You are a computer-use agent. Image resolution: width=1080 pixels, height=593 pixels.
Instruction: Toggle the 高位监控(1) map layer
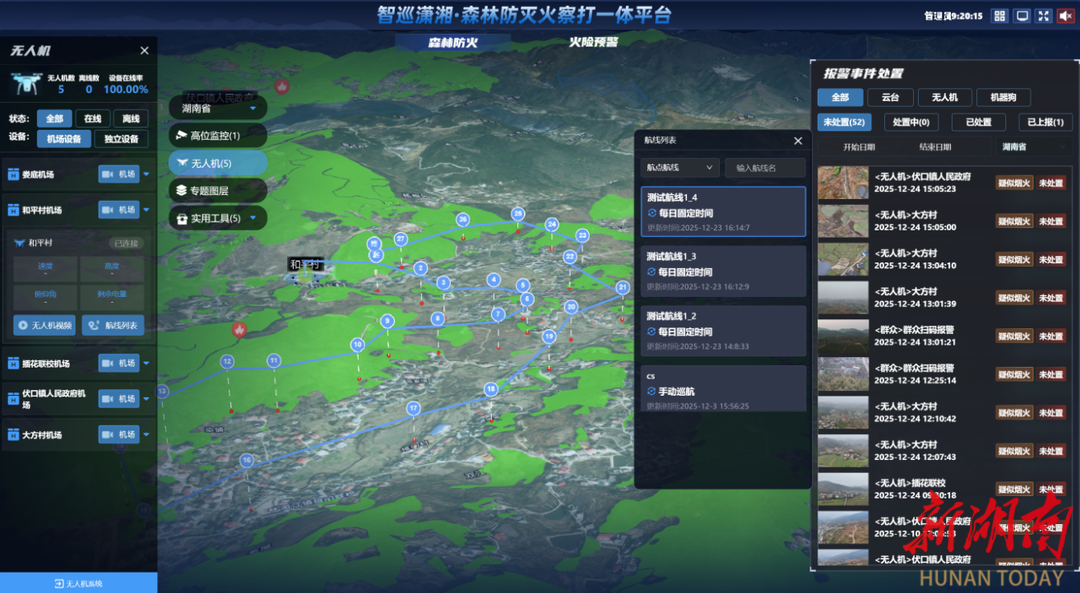217,135
